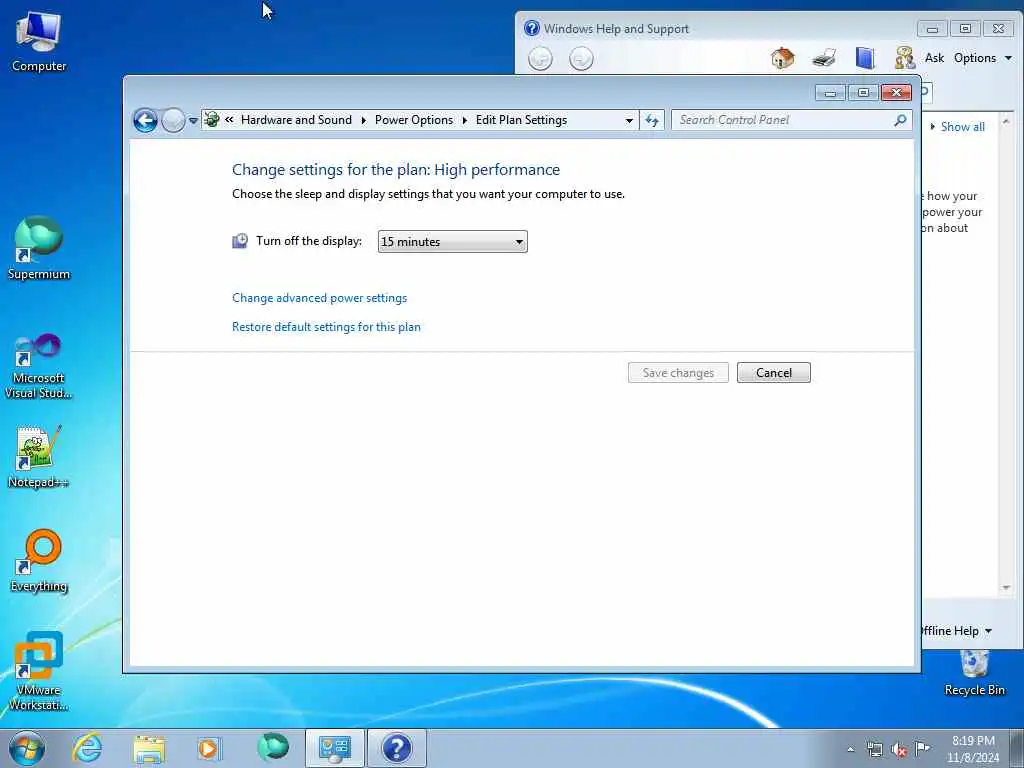This screenshot has width=1024, height=768.
Task: Select Microsoft Visual Studio desktop shortcut
Action: [39, 366]
